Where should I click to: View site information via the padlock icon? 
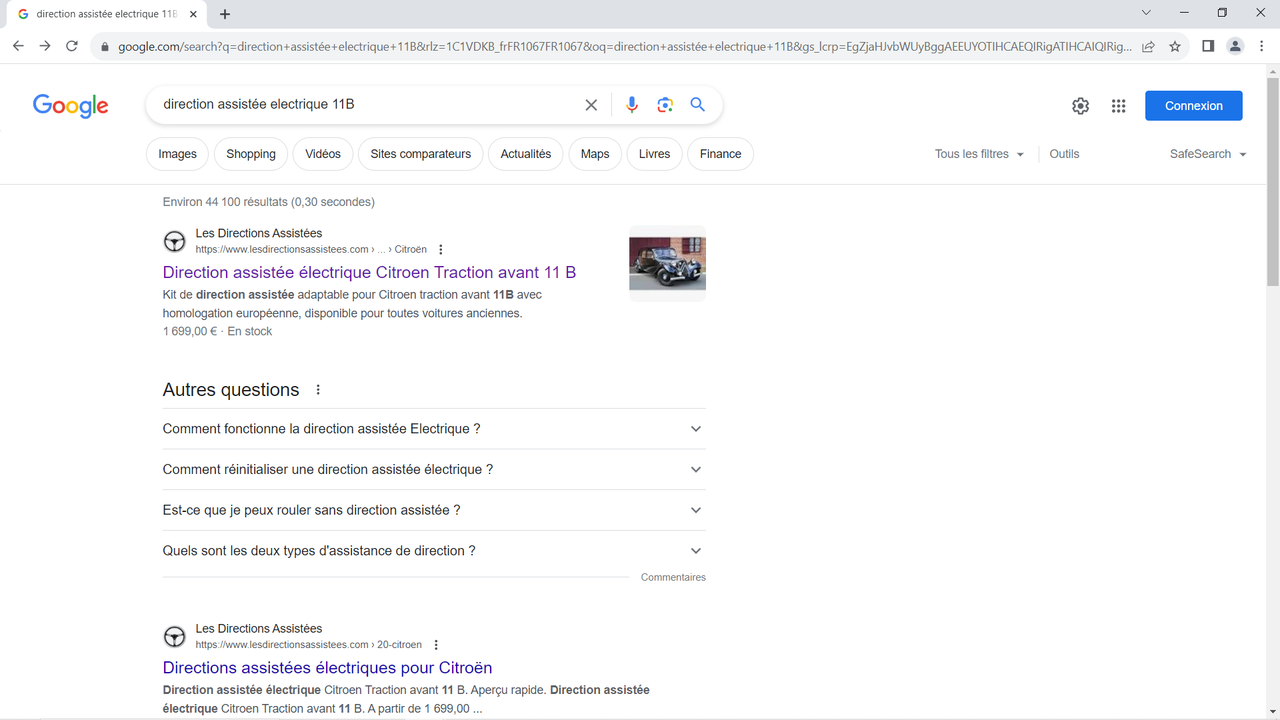pyautogui.click(x=105, y=46)
